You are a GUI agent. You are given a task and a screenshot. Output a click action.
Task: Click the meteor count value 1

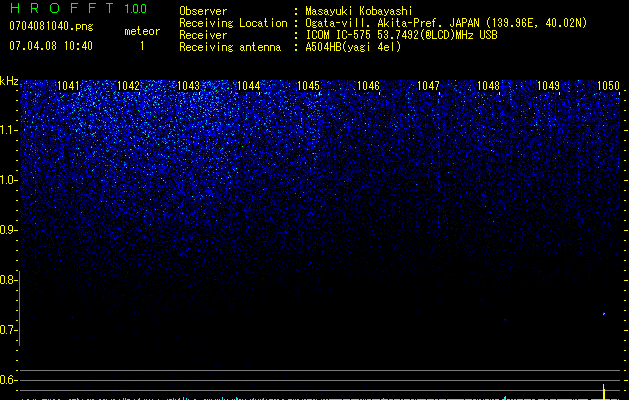tap(142, 46)
